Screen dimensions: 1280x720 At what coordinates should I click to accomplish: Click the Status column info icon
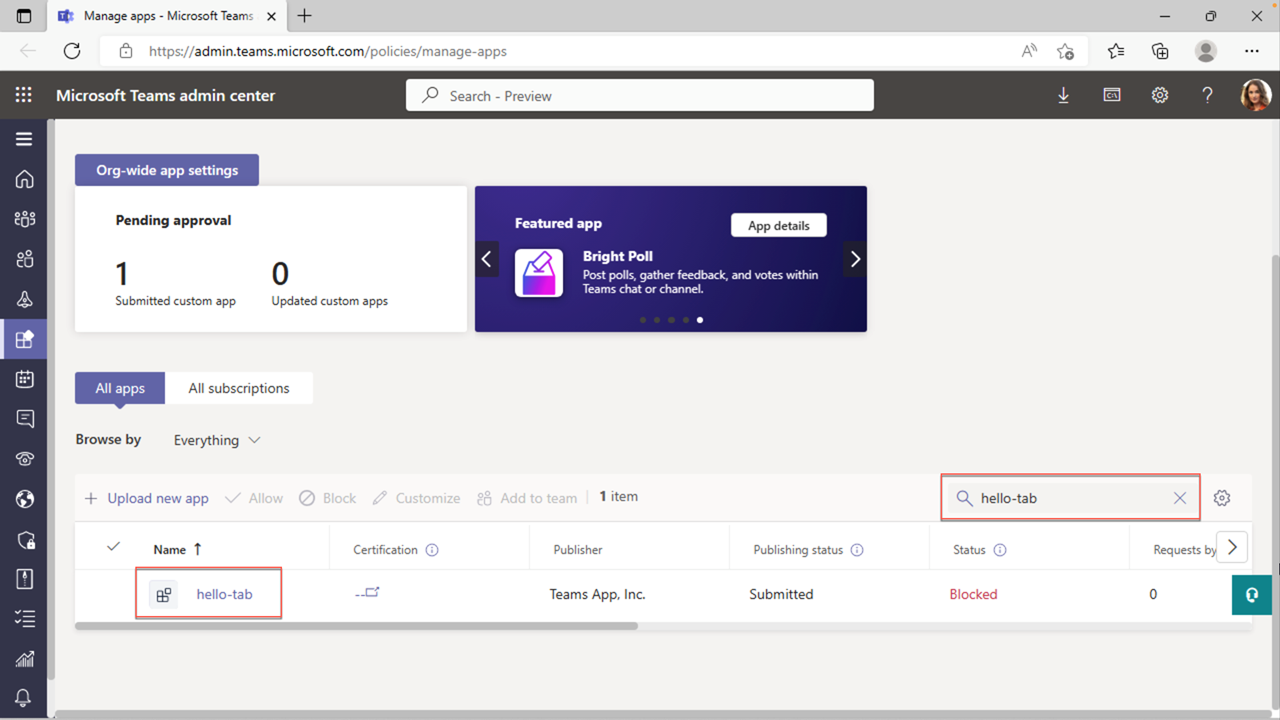(x=1000, y=550)
